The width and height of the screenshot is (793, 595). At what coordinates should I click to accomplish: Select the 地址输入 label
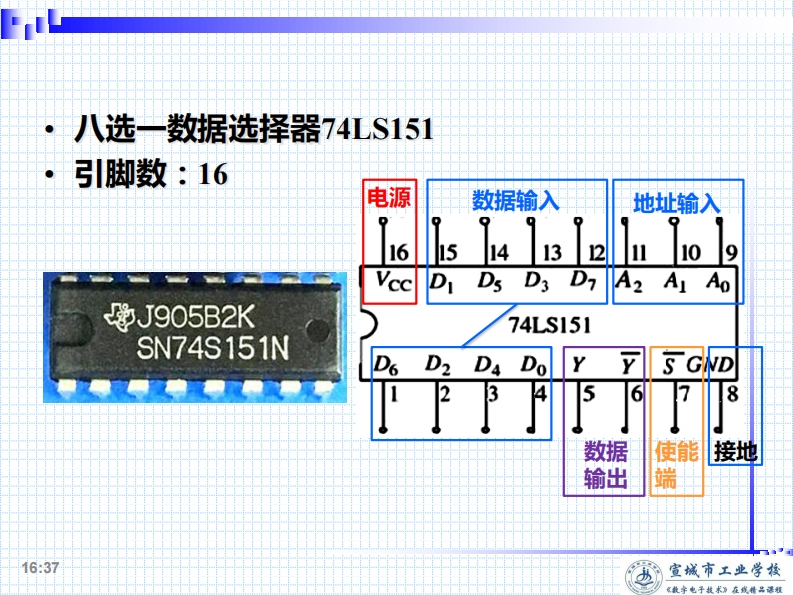tap(677, 202)
